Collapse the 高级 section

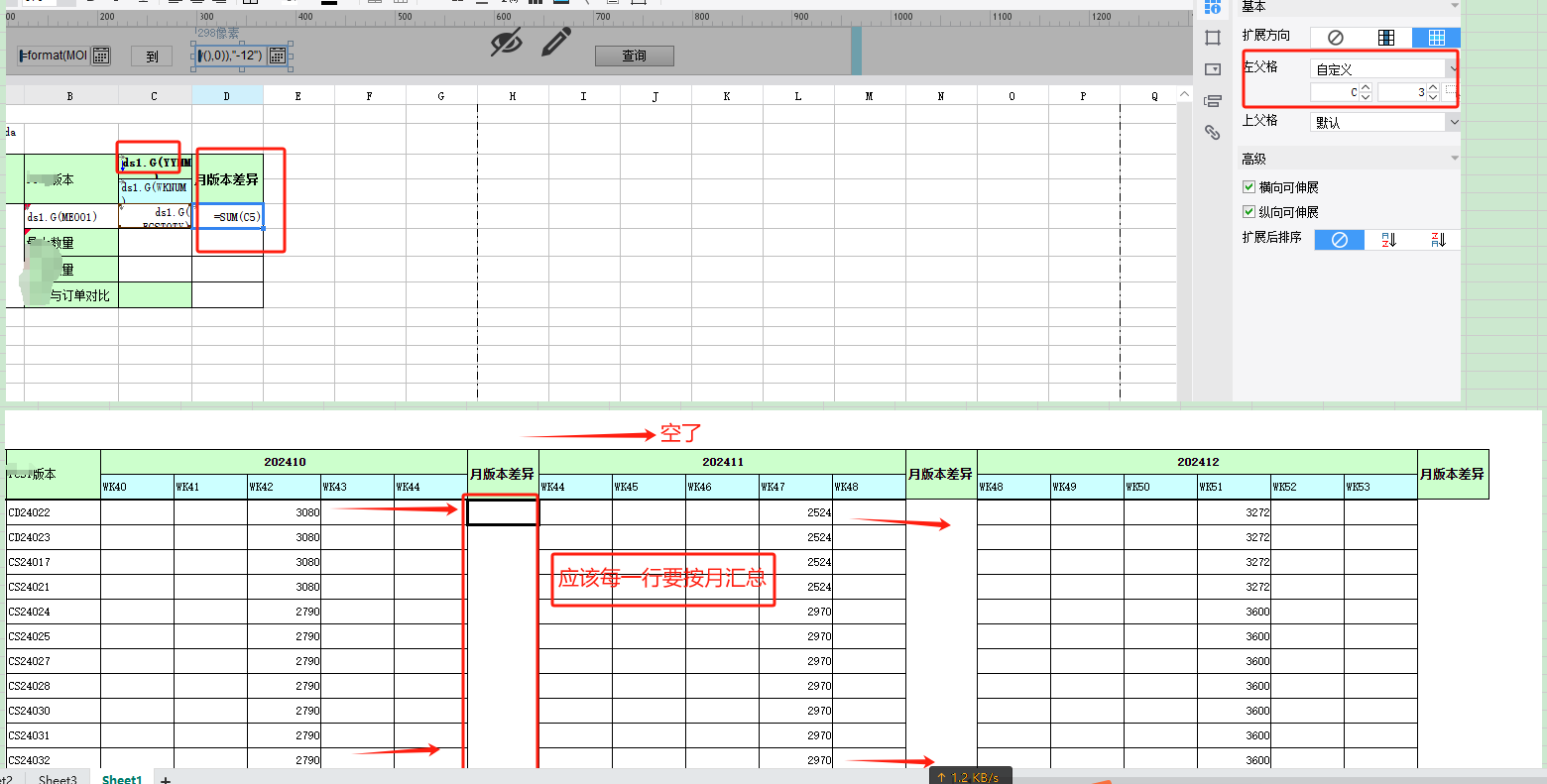pyautogui.click(x=1455, y=159)
